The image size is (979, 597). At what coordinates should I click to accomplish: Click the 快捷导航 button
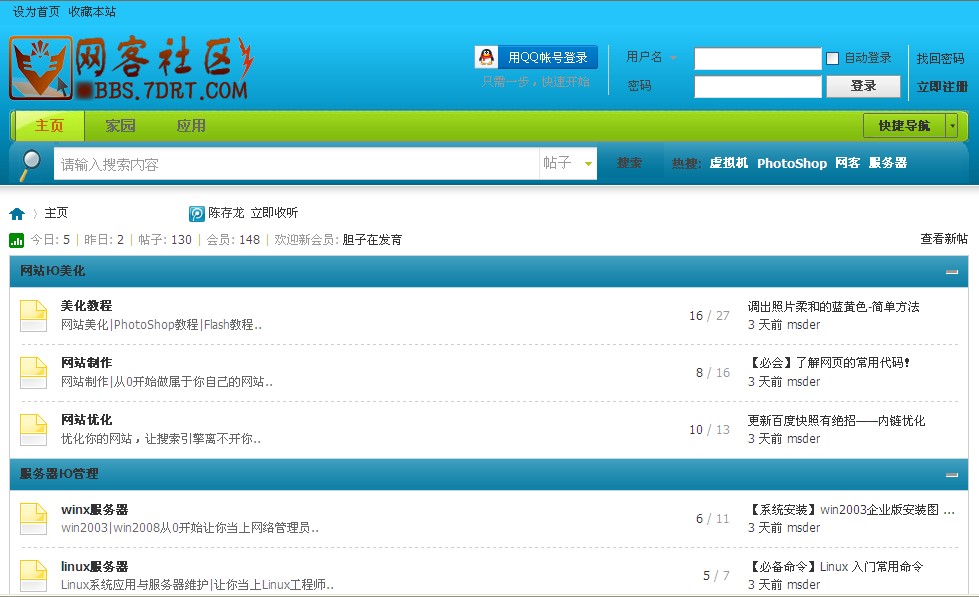click(x=904, y=126)
